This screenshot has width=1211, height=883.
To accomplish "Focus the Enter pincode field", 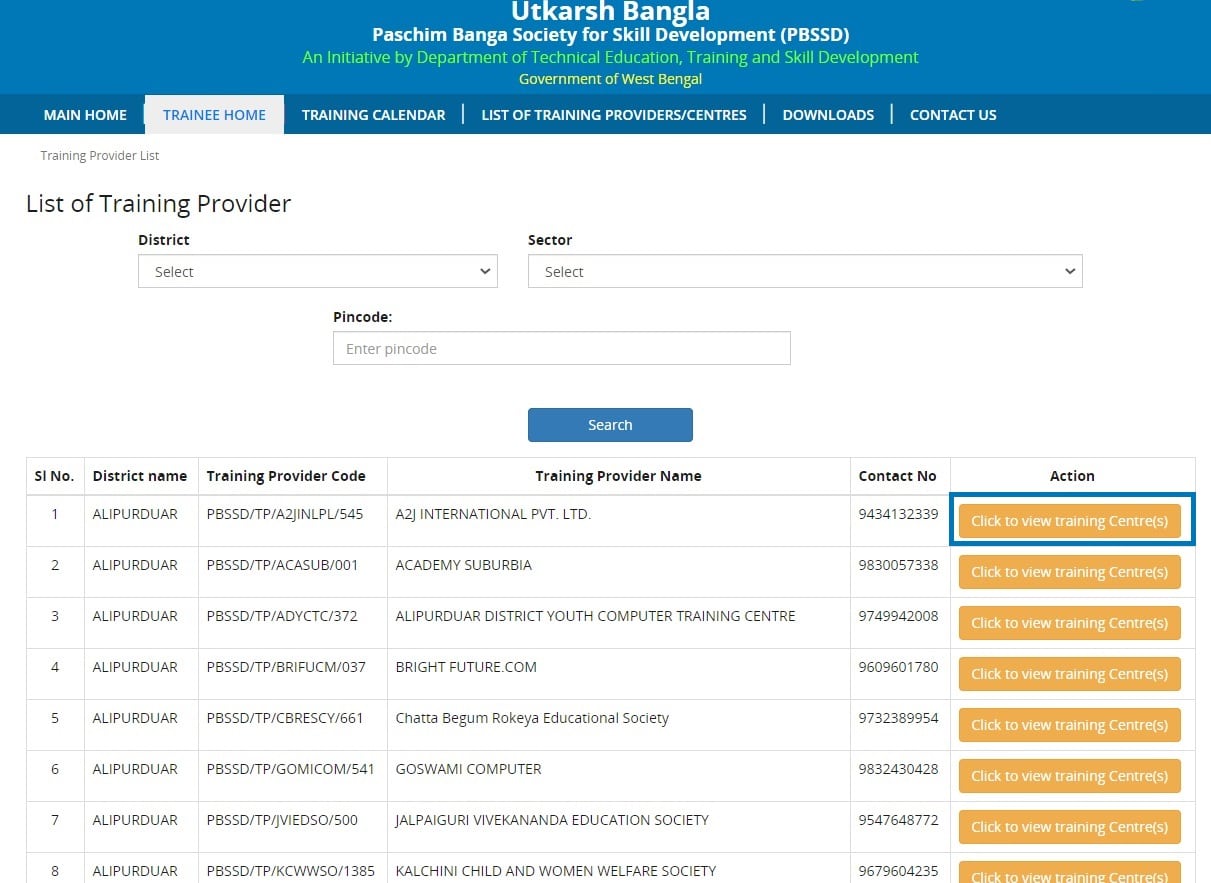I will click(x=561, y=348).
